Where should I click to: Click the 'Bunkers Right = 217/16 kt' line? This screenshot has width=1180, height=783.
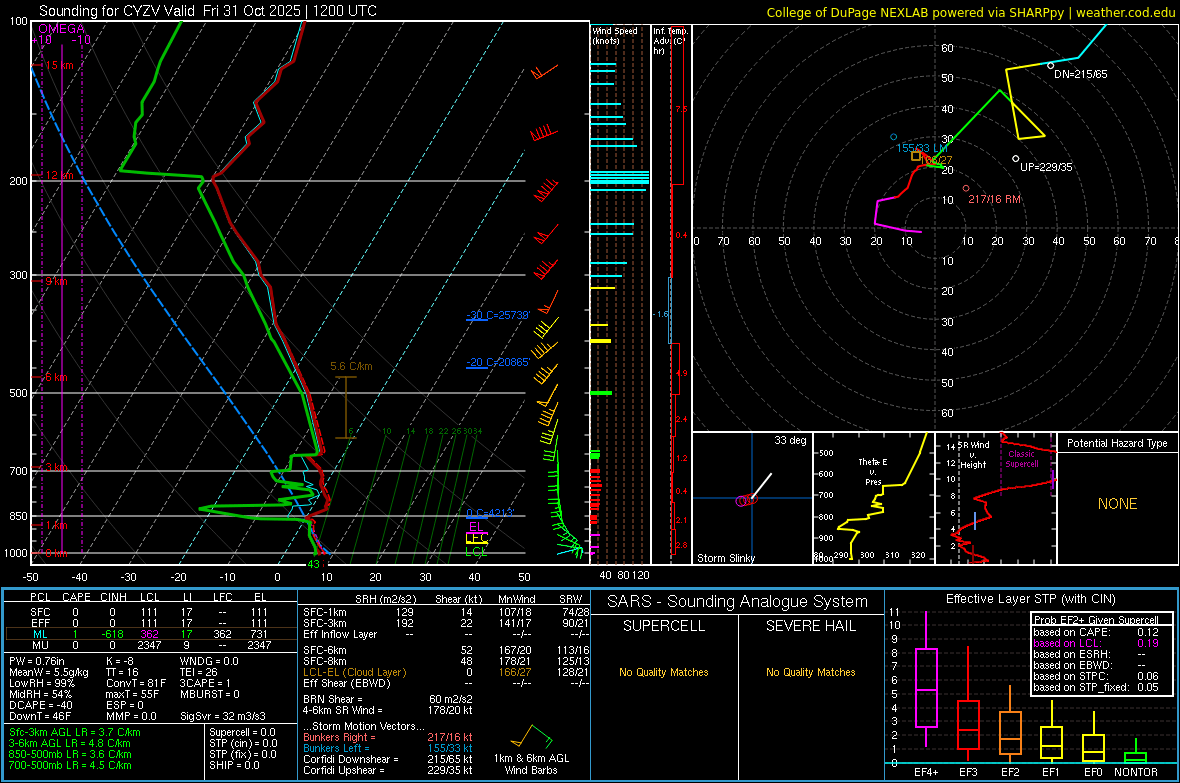[x=388, y=737]
